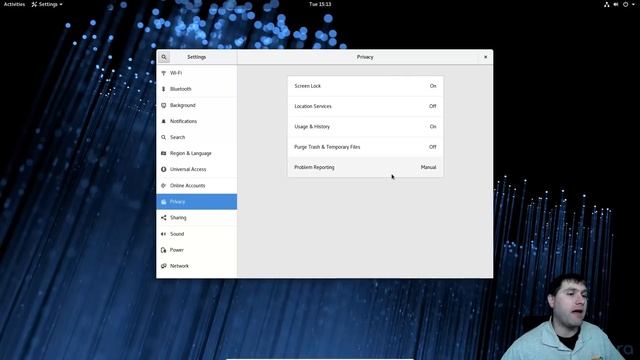Click the volume icon in top bar
640x360 pixels.
[x=616, y=4]
